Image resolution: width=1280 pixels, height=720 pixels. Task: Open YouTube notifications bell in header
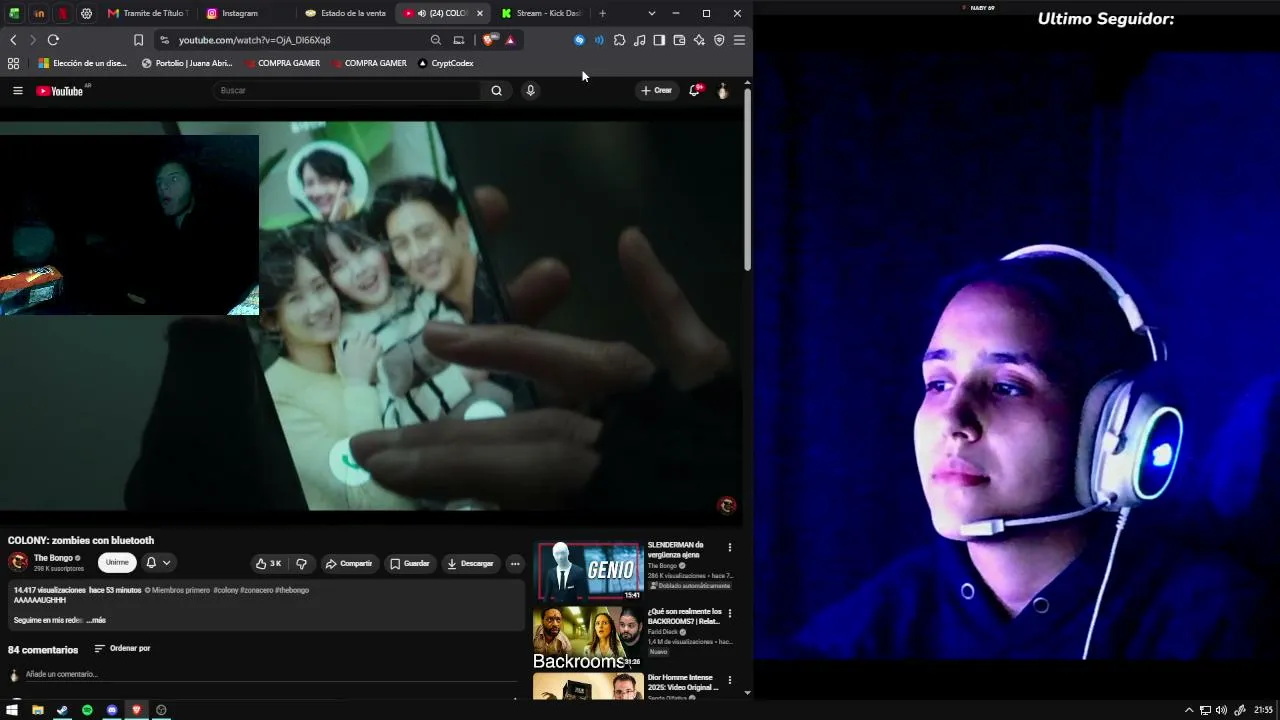click(694, 91)
